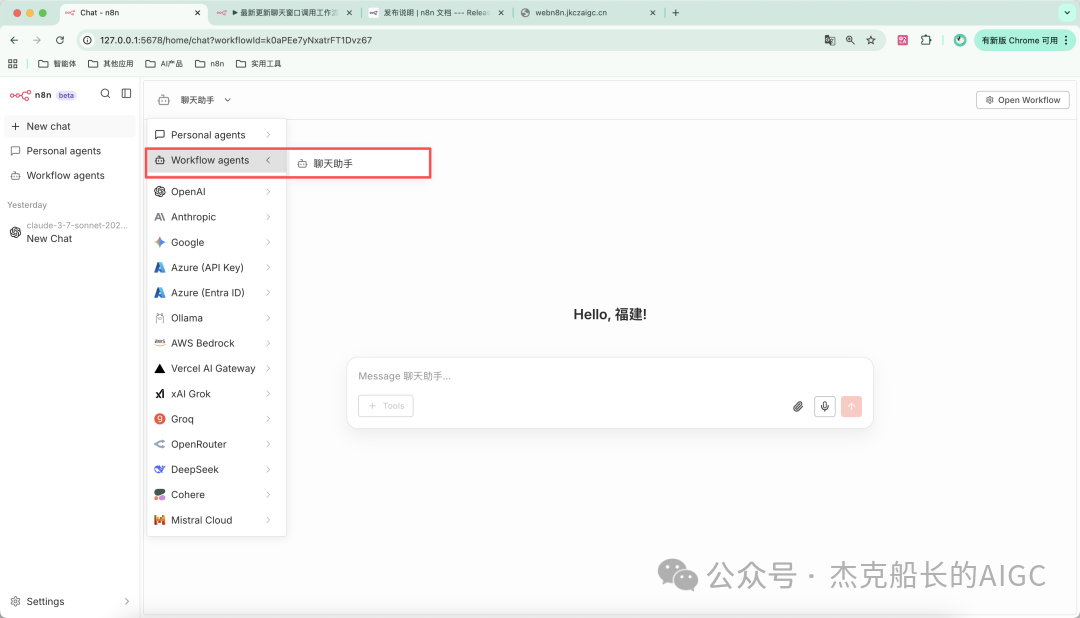
Task: Open the Chrome extensions puzzle icon
Action: click(926, 40)
